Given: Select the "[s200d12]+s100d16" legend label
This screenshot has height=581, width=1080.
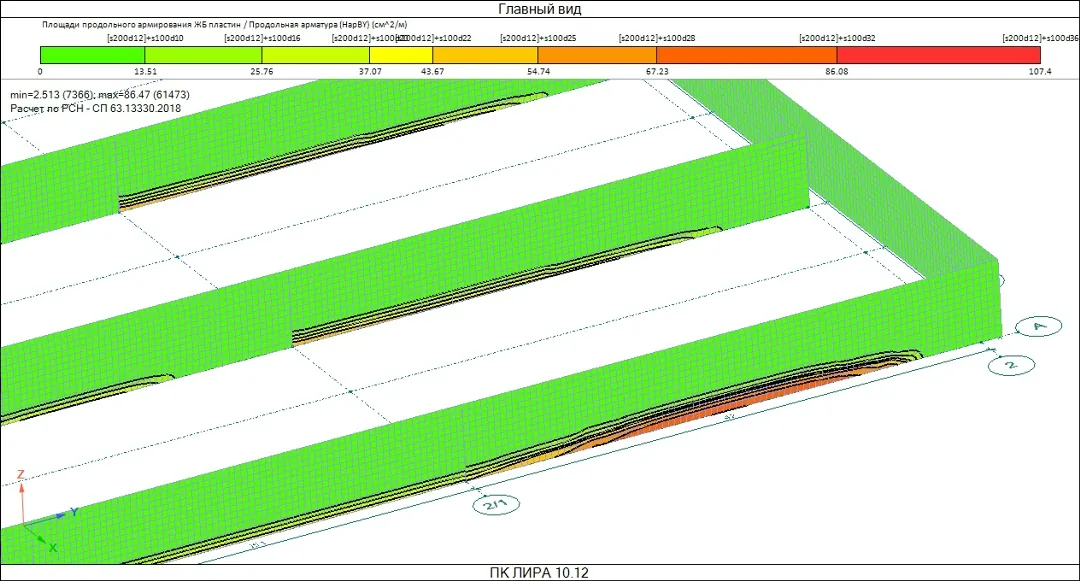Looking at the screenshot, I should tap(262, 39).
